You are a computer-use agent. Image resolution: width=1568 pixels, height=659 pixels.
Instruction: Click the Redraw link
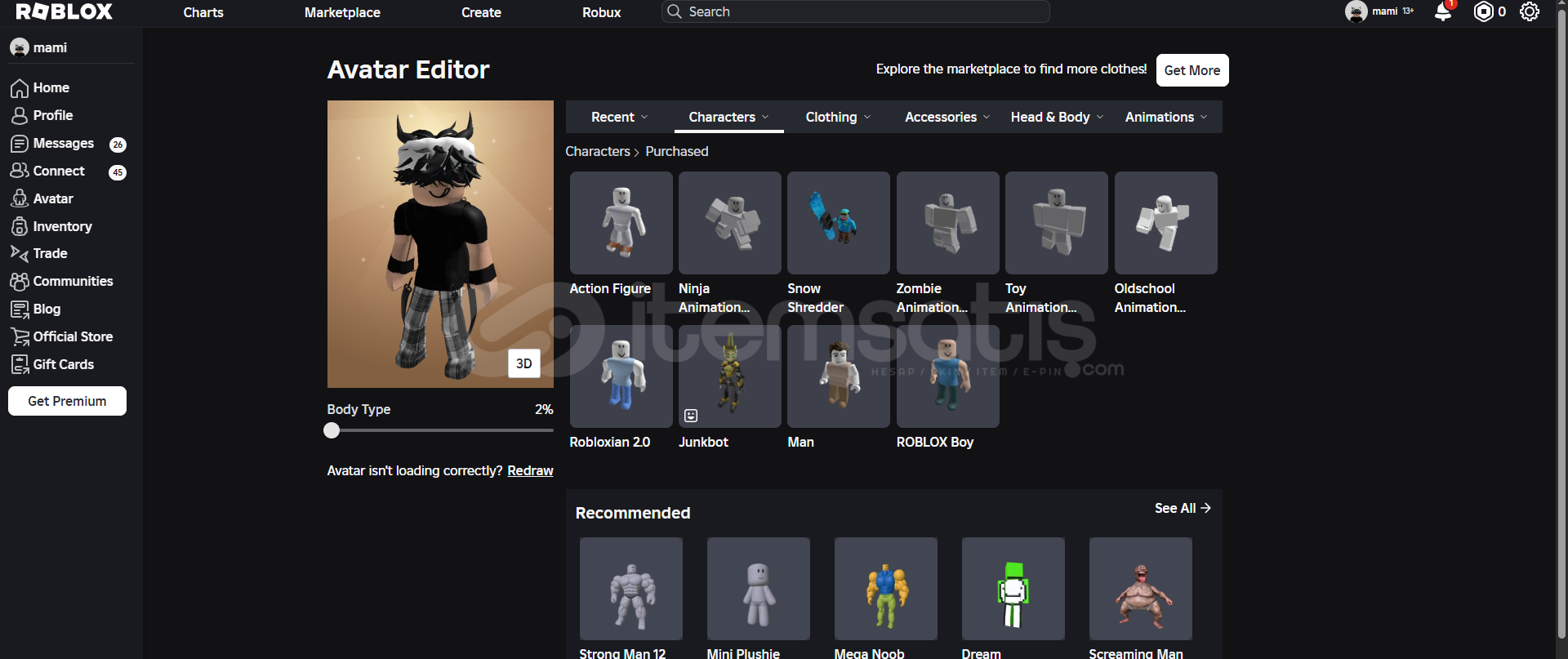tap(530, 470)
